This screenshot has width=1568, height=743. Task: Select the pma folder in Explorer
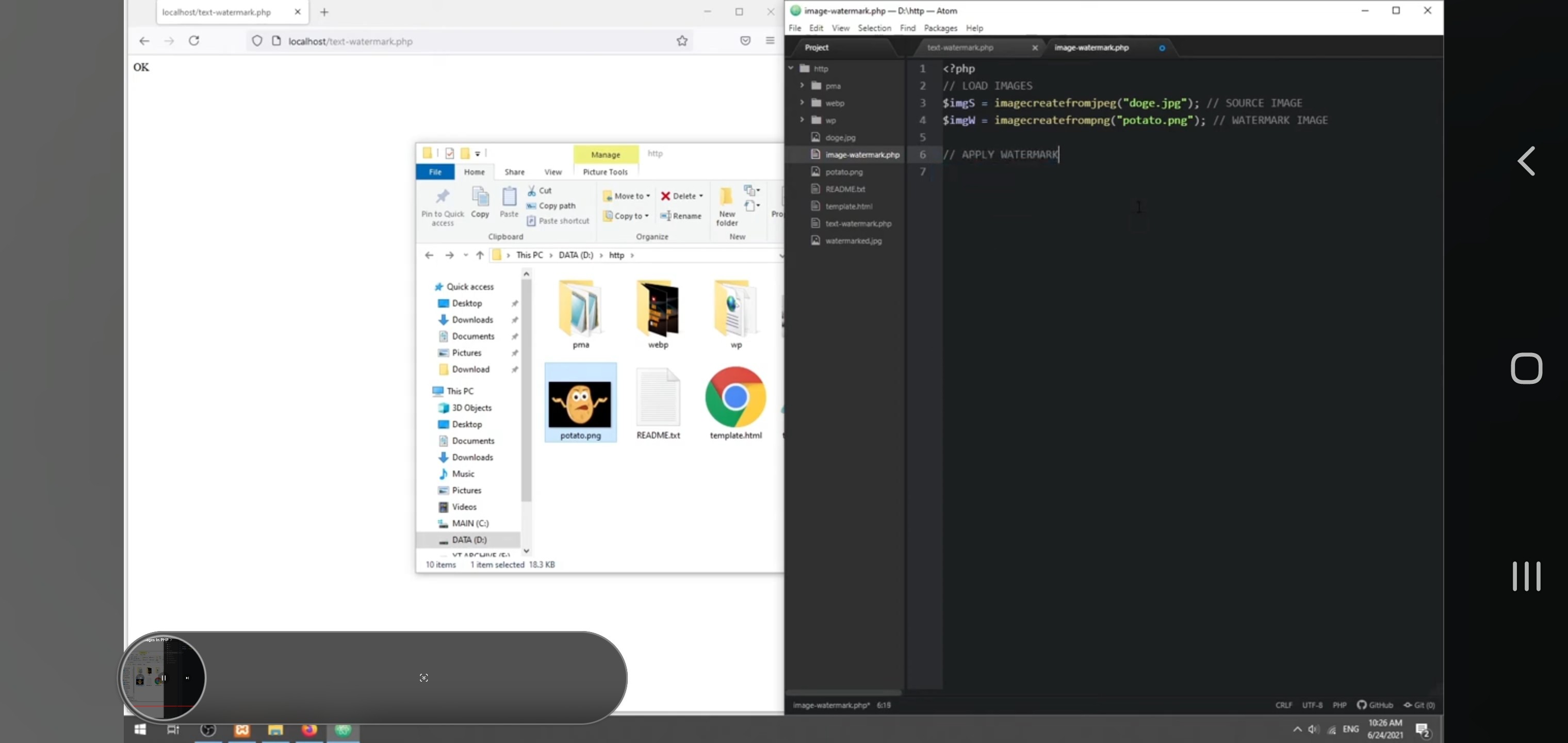click(581, 314)
